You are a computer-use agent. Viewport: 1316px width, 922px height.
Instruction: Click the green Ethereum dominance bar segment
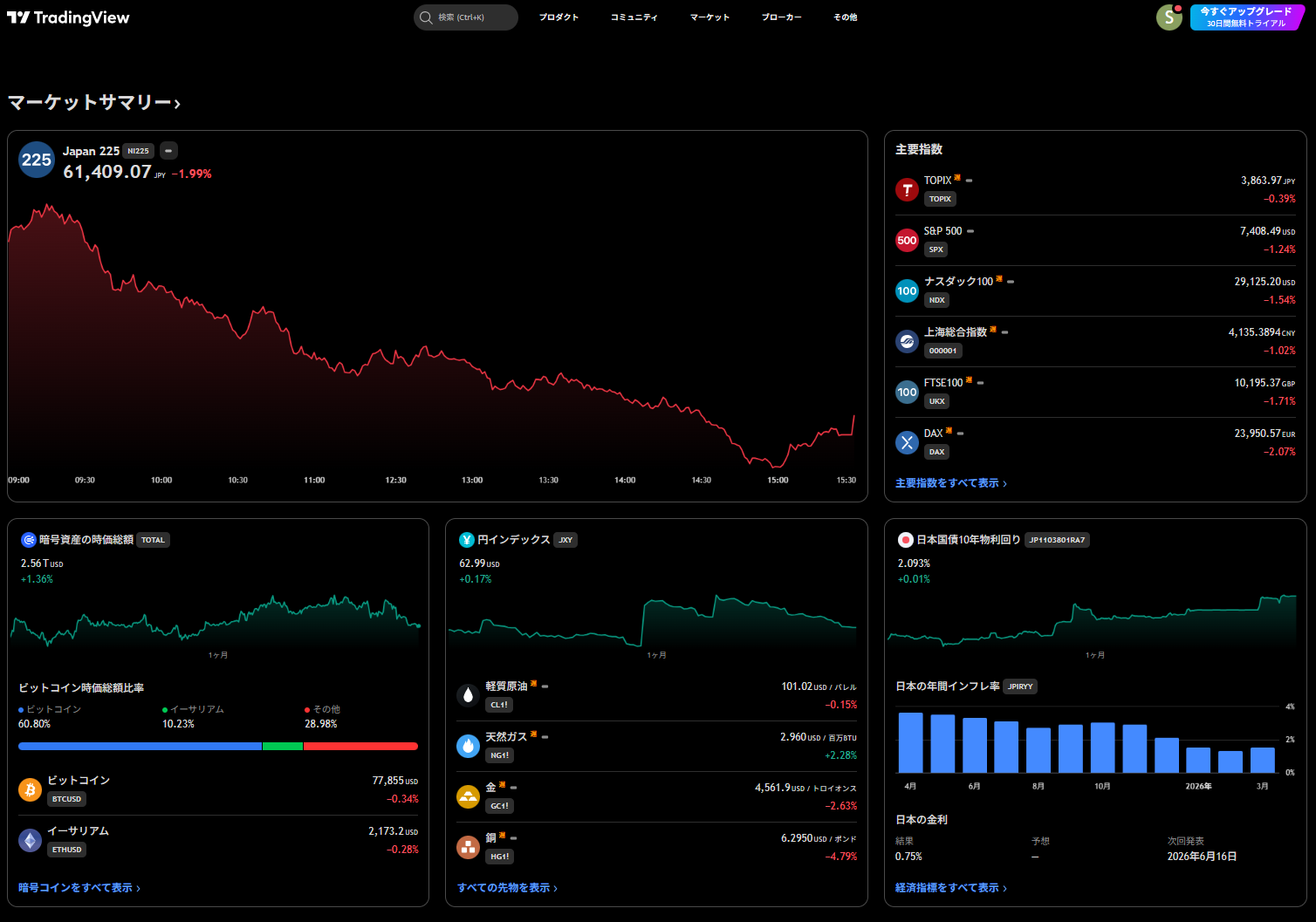tap(283, 747)
